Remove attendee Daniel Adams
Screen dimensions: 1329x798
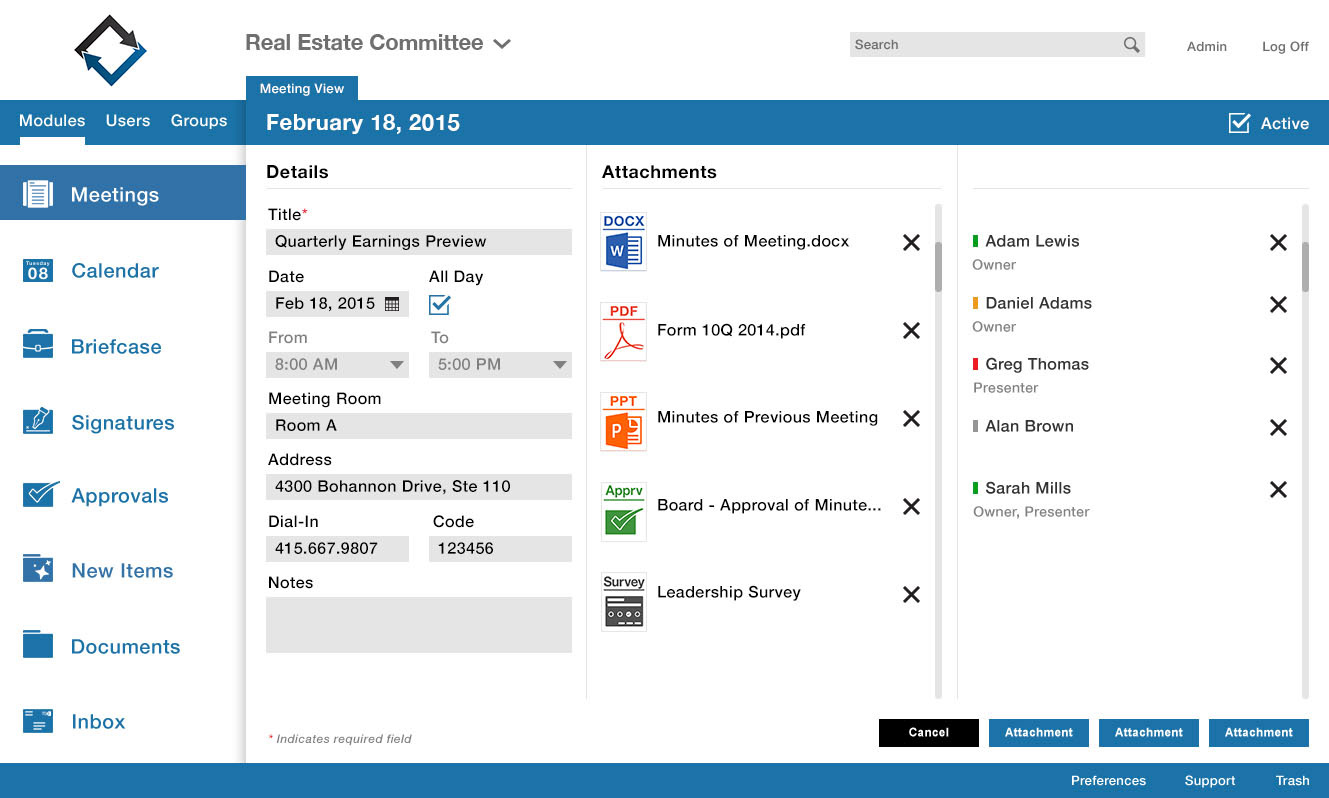click(1278, 304)
